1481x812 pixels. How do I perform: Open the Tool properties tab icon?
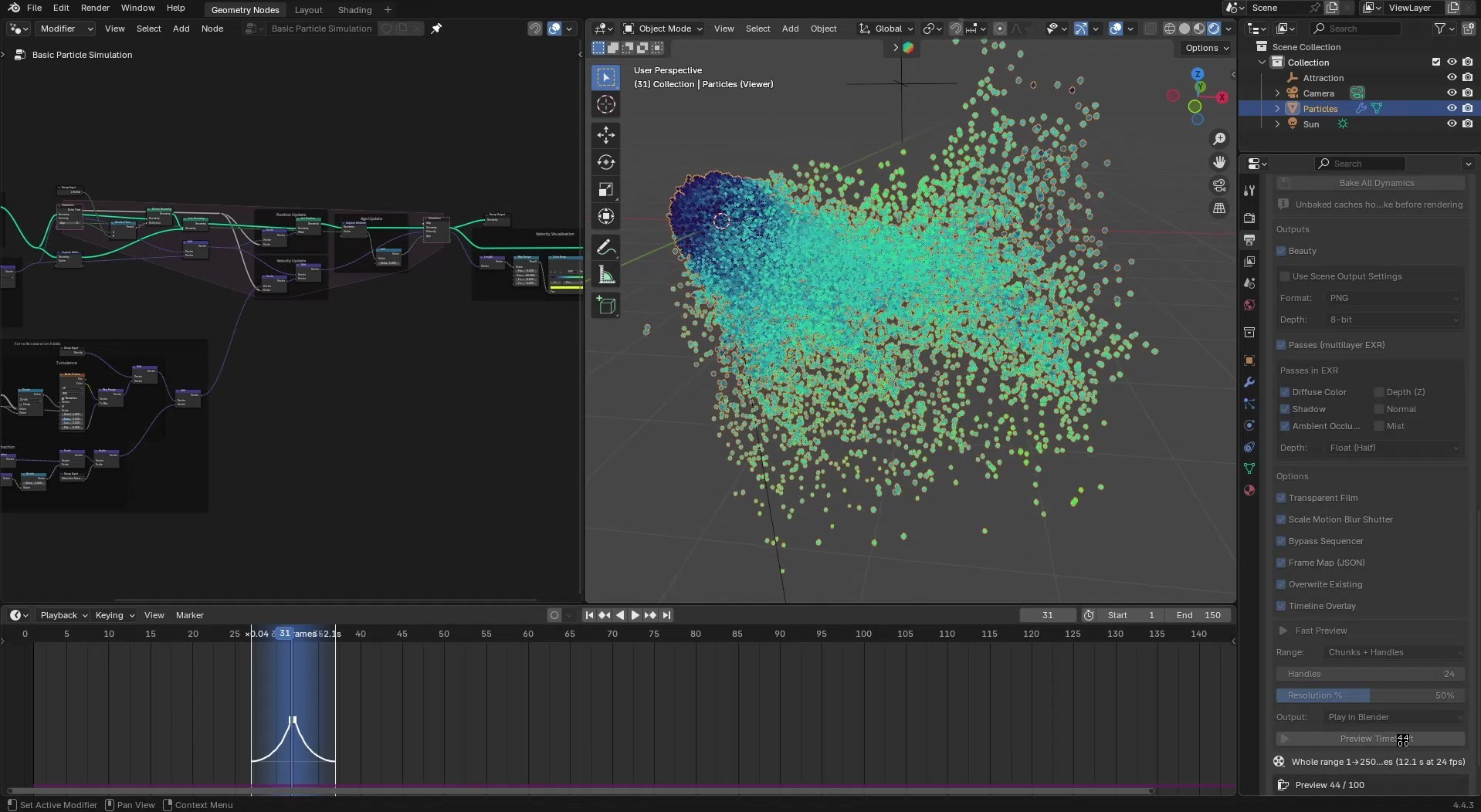1249,191
